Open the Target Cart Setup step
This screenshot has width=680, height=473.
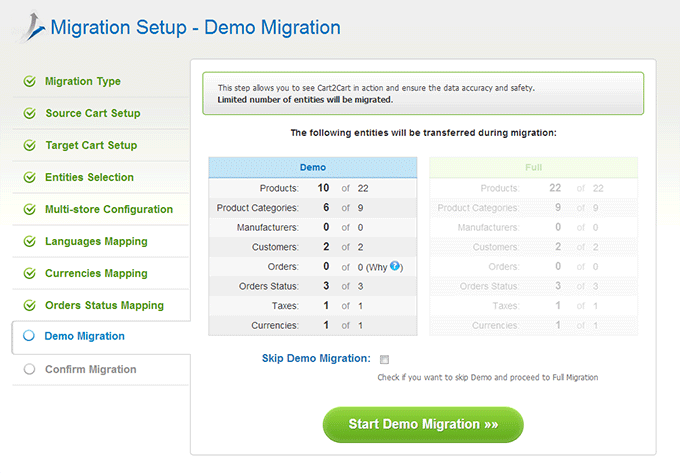91,145
